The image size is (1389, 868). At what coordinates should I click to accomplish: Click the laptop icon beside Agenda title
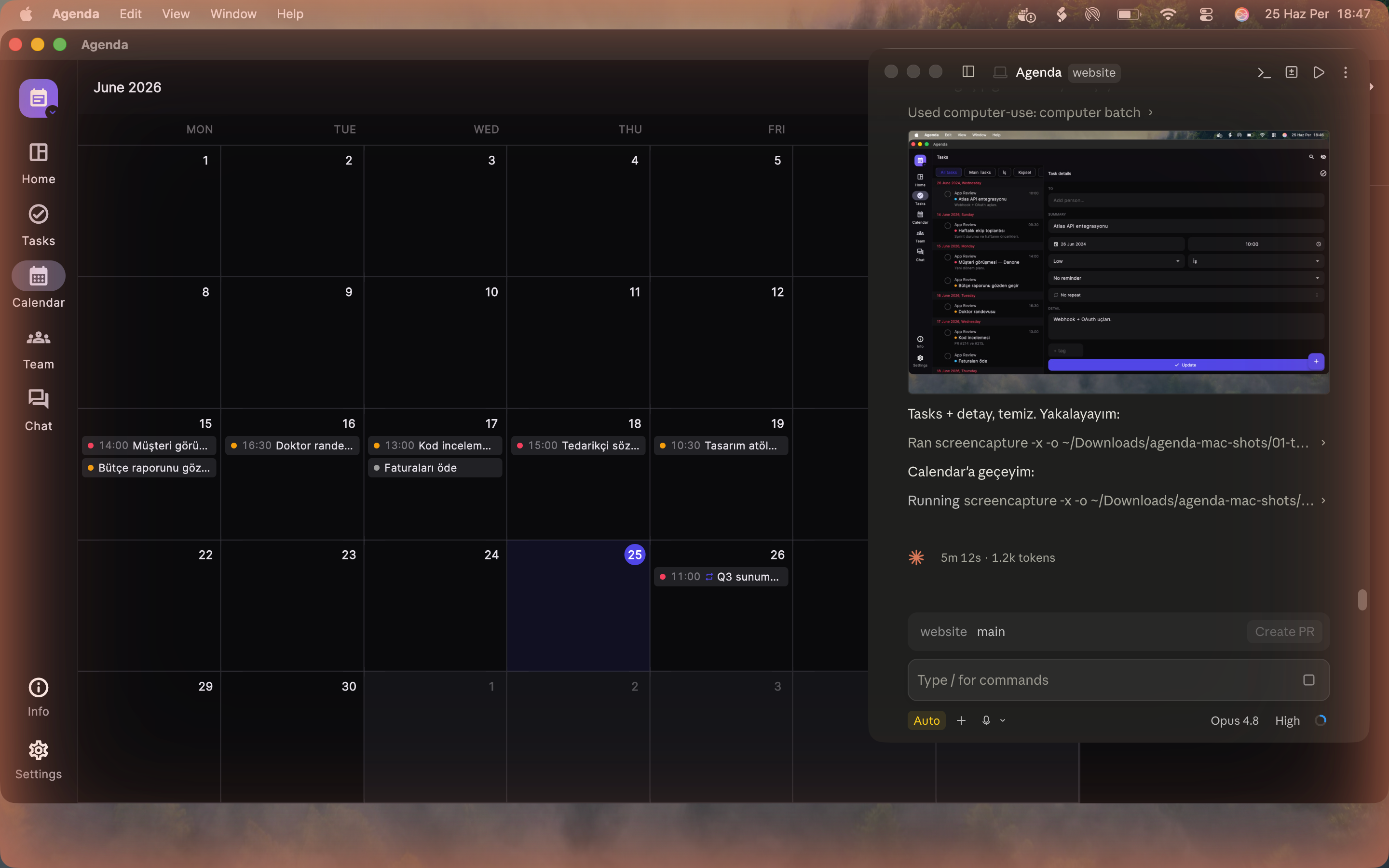[x=1000, y=72]
